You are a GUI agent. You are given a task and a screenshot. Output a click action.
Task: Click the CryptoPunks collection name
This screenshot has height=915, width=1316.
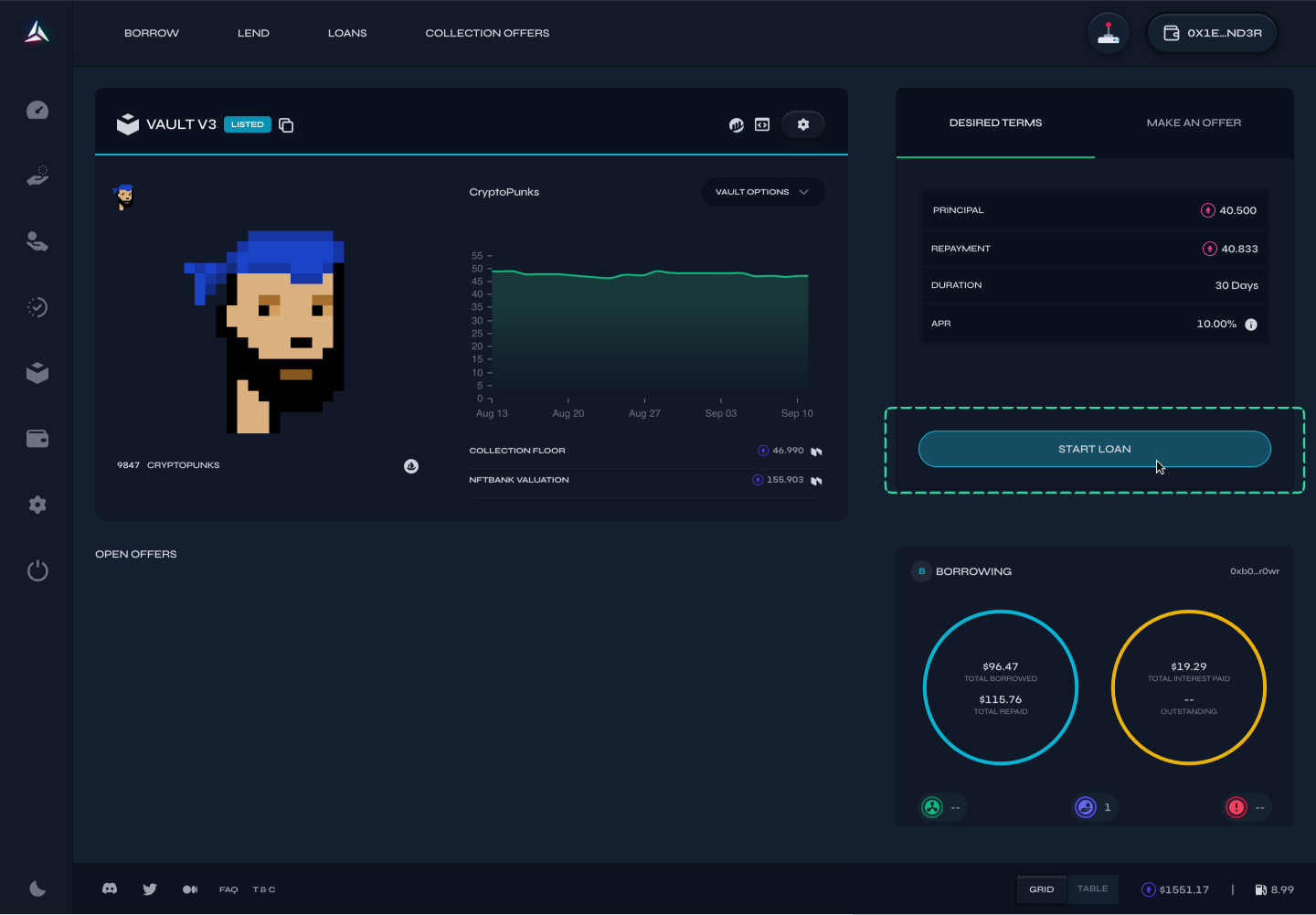coord(504,192)
